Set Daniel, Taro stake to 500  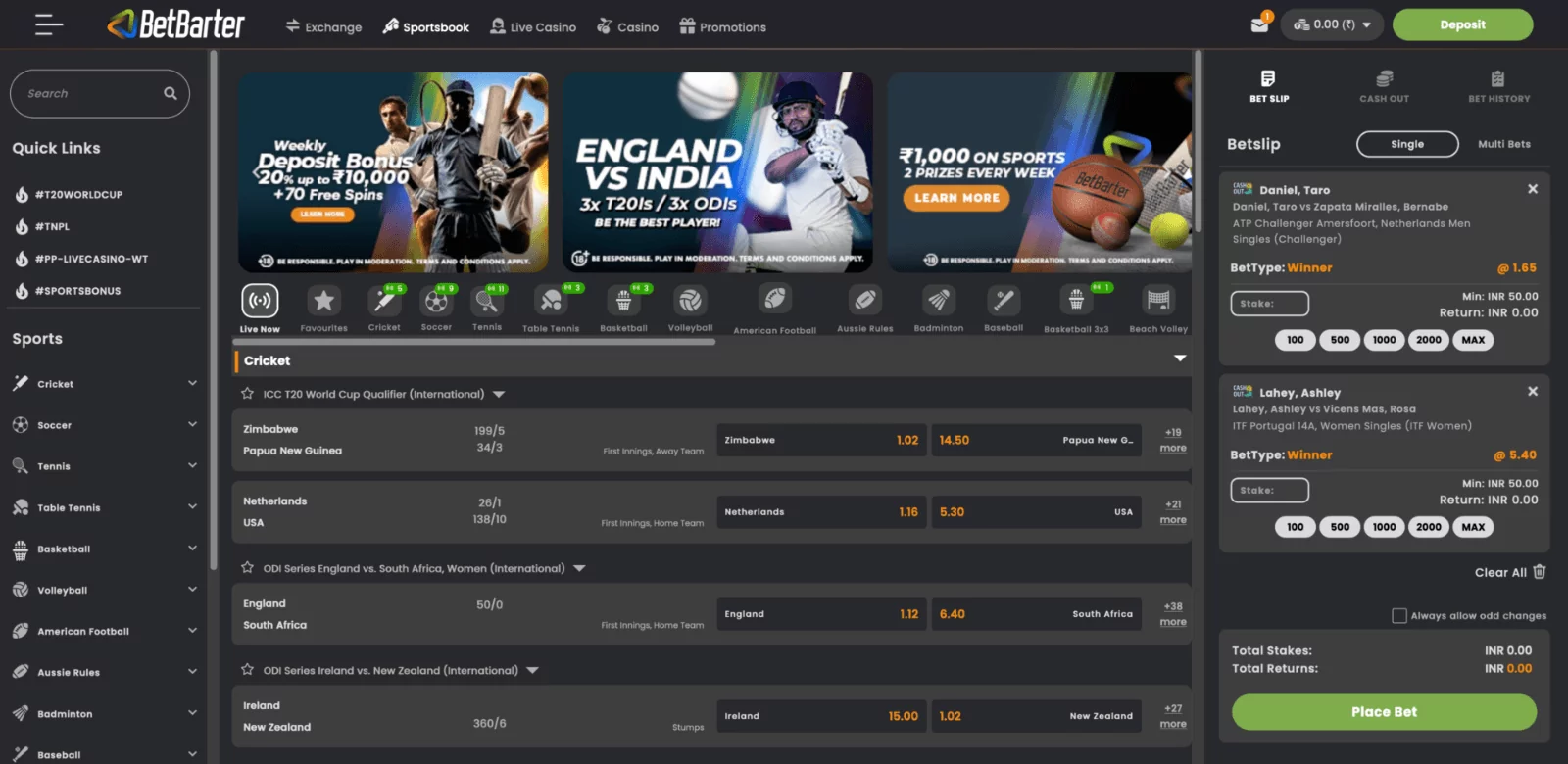1340,340
